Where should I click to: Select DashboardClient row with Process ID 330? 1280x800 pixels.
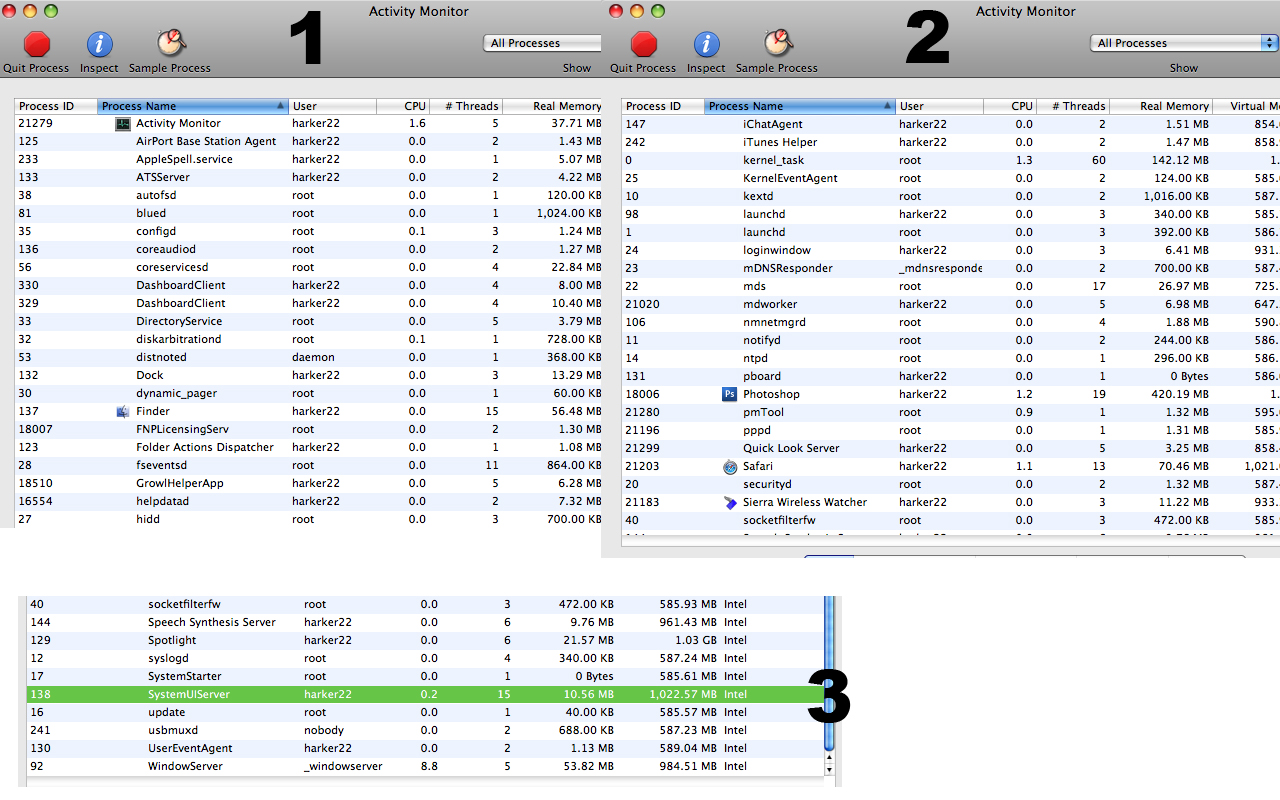pos(308,286)
